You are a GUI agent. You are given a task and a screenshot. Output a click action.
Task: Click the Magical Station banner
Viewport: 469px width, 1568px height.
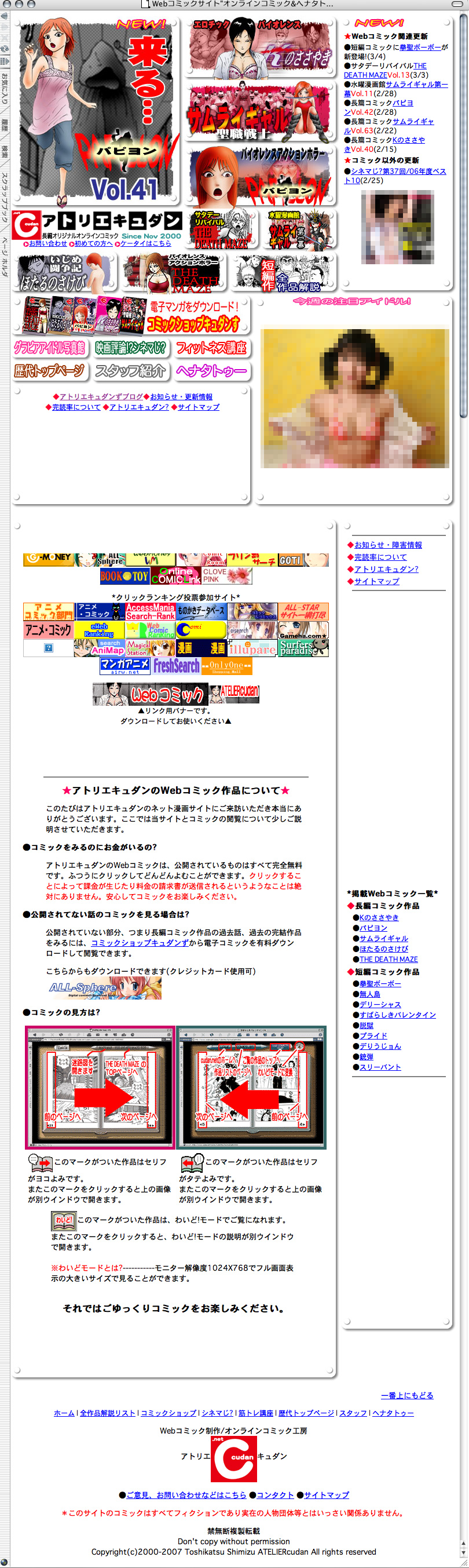point(150,648)
